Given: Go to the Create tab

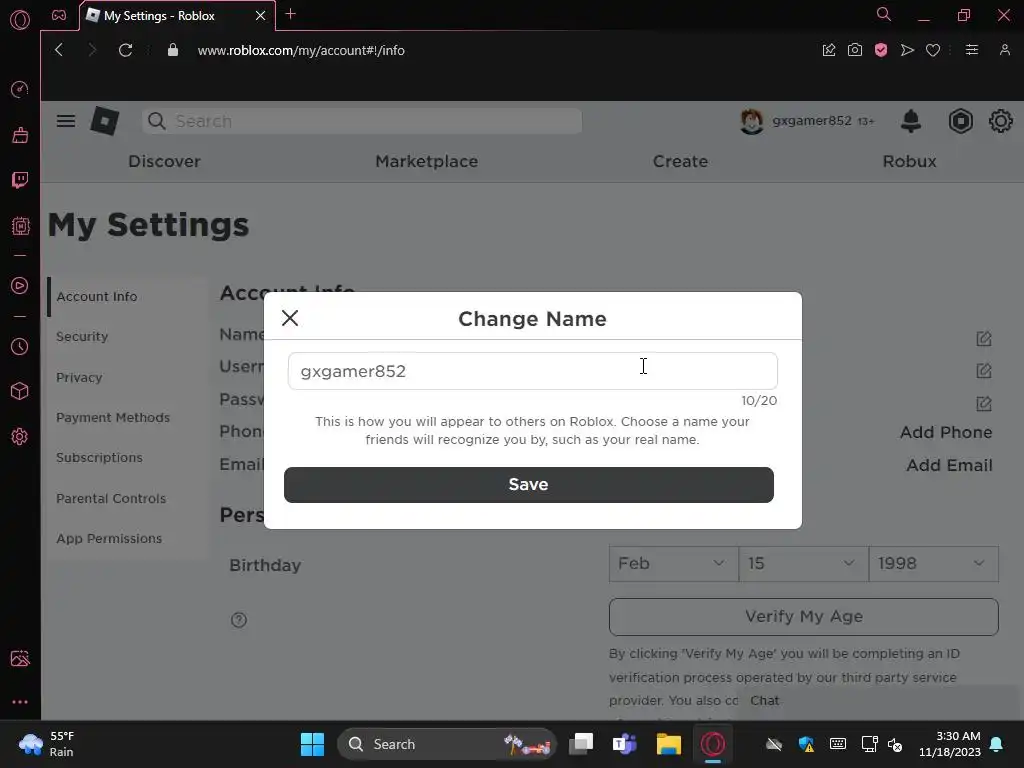Looking at the screenshot, I should click(x=680, y=161).
